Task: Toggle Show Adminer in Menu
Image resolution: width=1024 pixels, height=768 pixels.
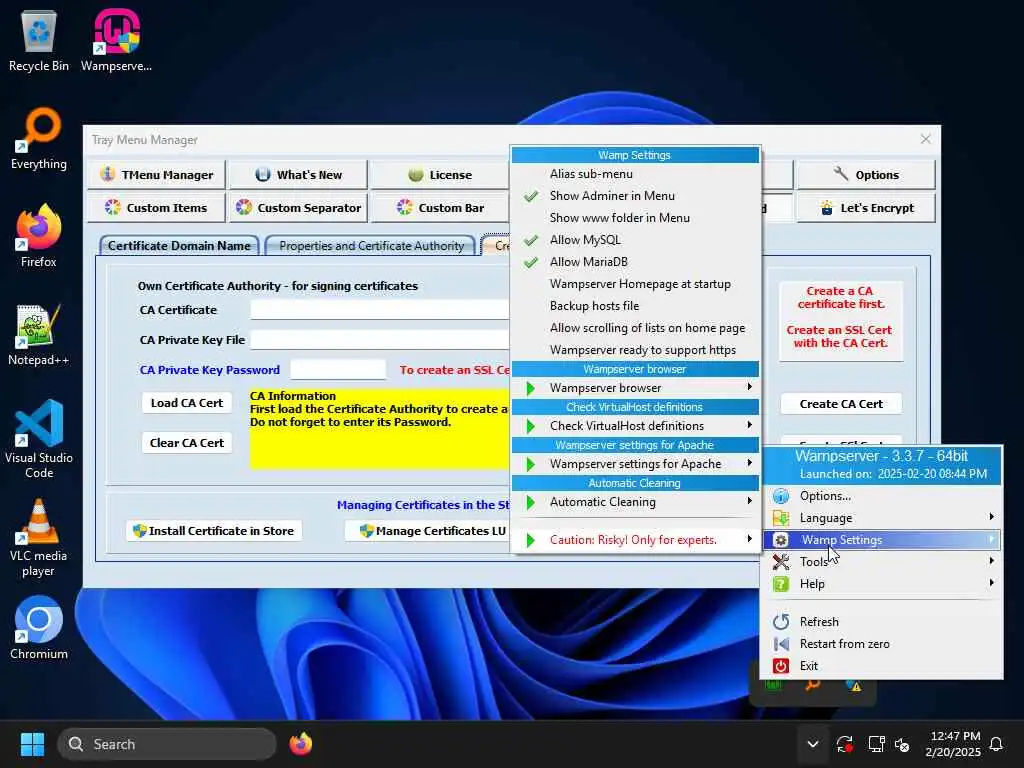Action: (x=635, y=196)
